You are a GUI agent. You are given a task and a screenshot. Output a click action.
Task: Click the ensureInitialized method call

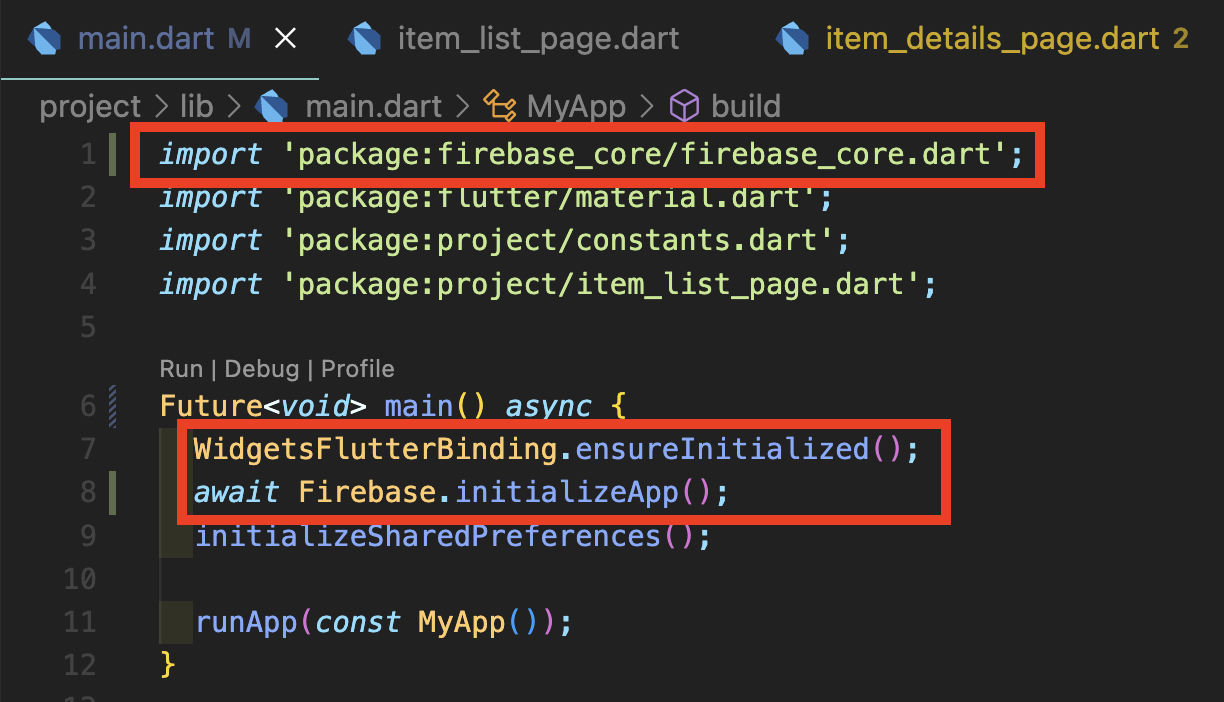721,450
